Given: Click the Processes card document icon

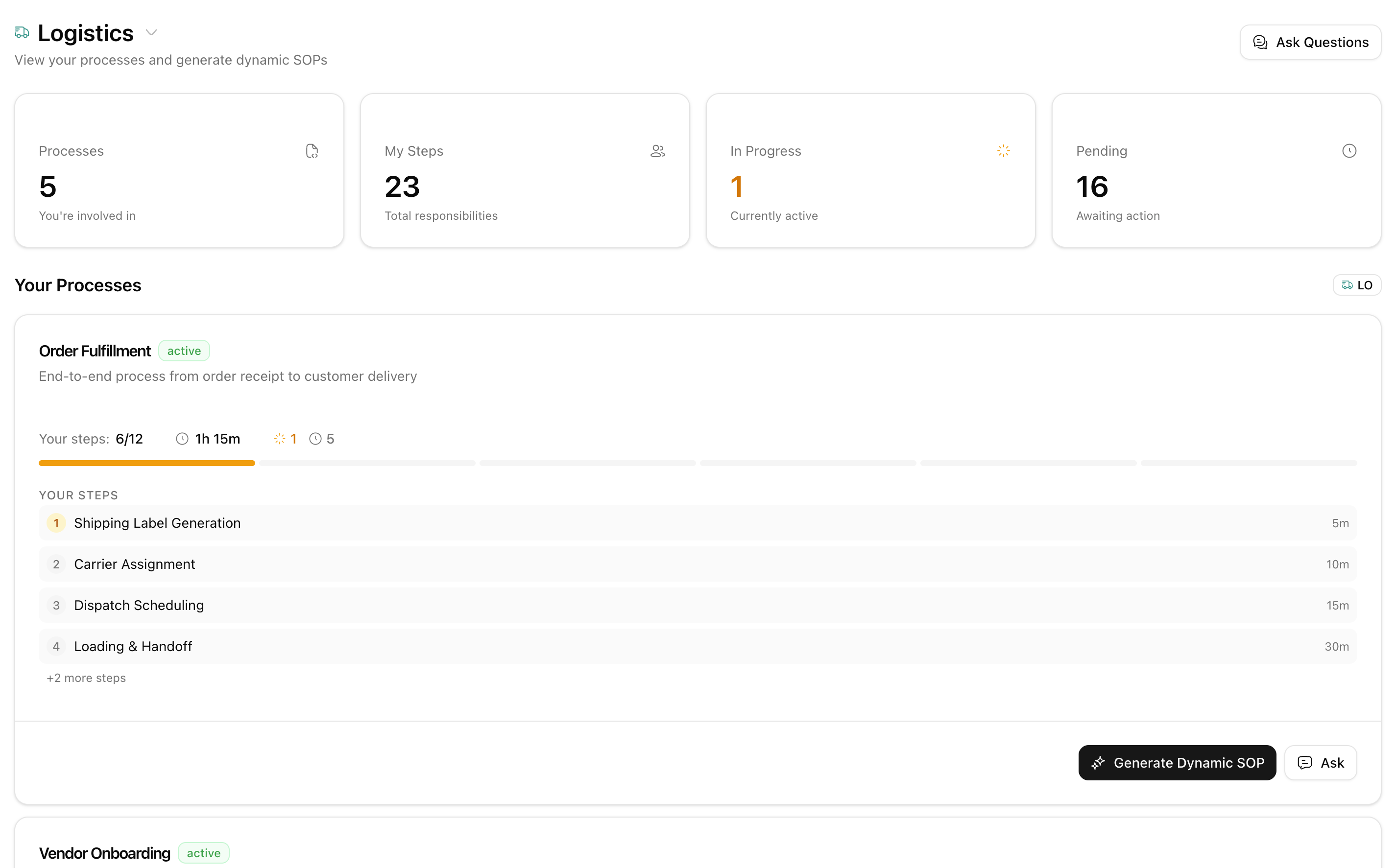Looking at the screenshot, I should coord(312,151).
